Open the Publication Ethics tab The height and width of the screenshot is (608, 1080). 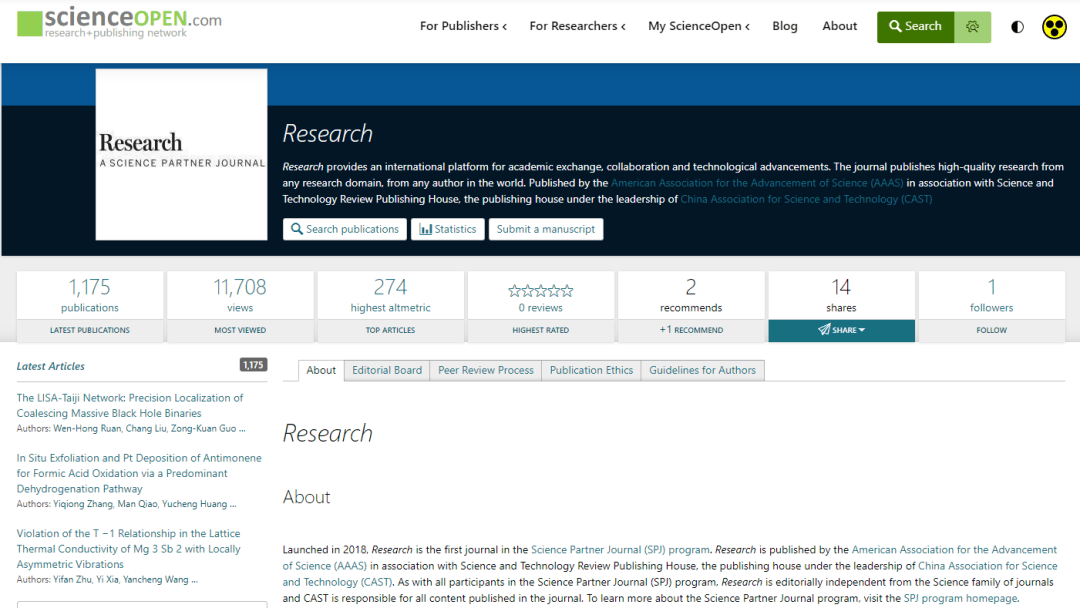tap(591, 370)
